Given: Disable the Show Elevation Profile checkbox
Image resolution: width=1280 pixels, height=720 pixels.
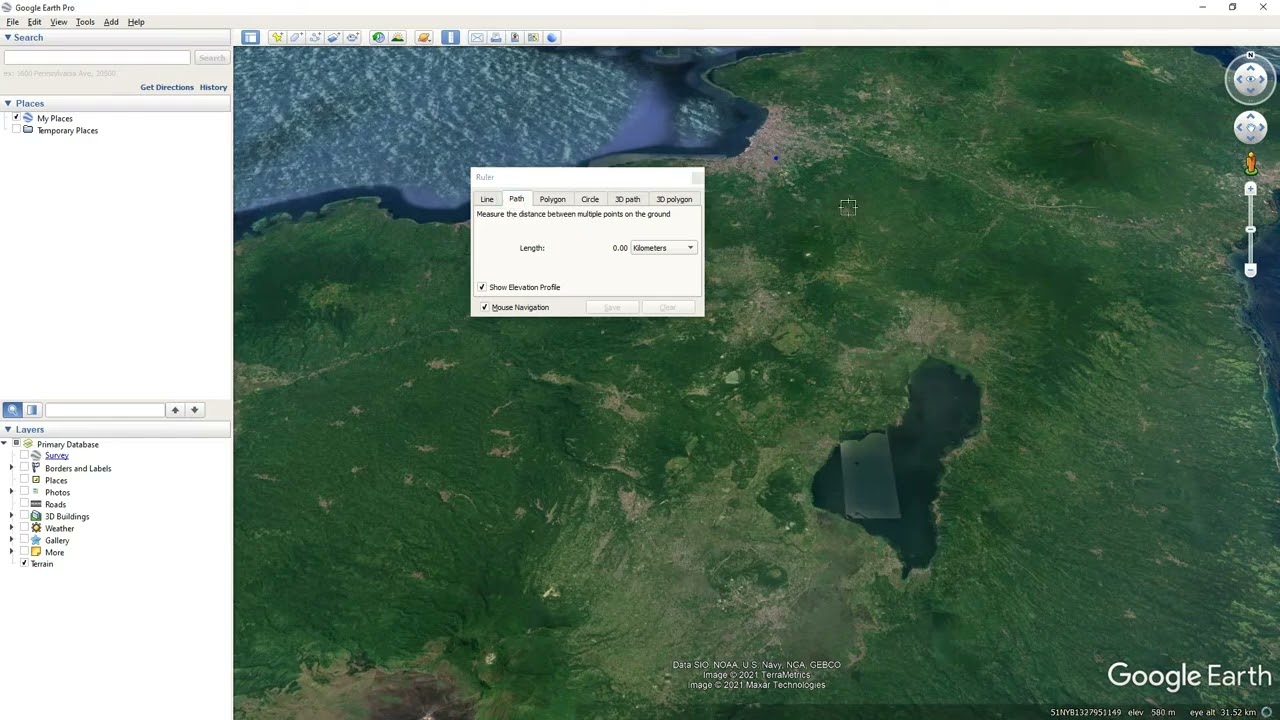Looking at the screenshot, I should (x=482, y=287).
